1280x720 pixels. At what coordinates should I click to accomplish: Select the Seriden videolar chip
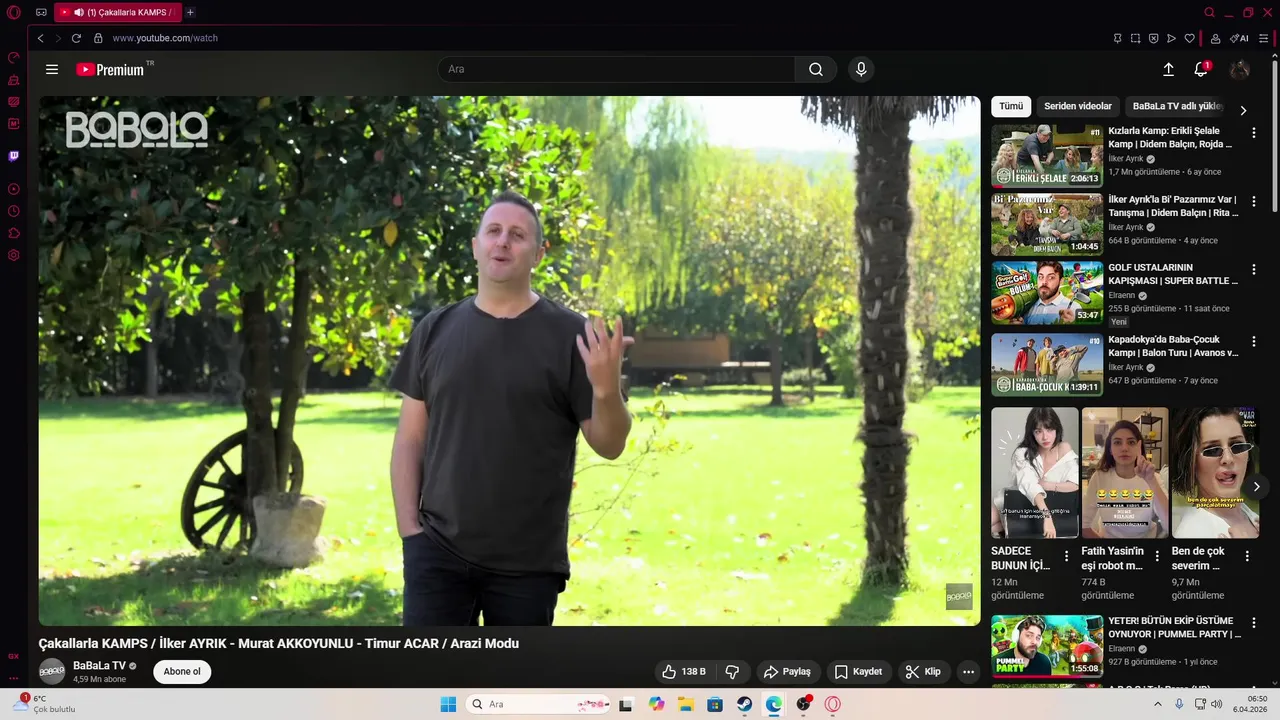tap(1078, 106)
